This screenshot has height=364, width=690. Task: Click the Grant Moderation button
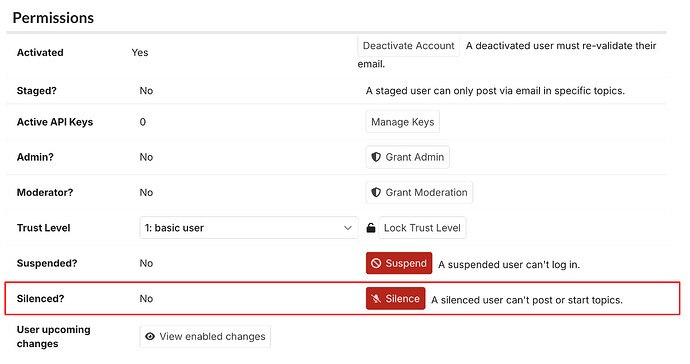(x=419, y=192)
